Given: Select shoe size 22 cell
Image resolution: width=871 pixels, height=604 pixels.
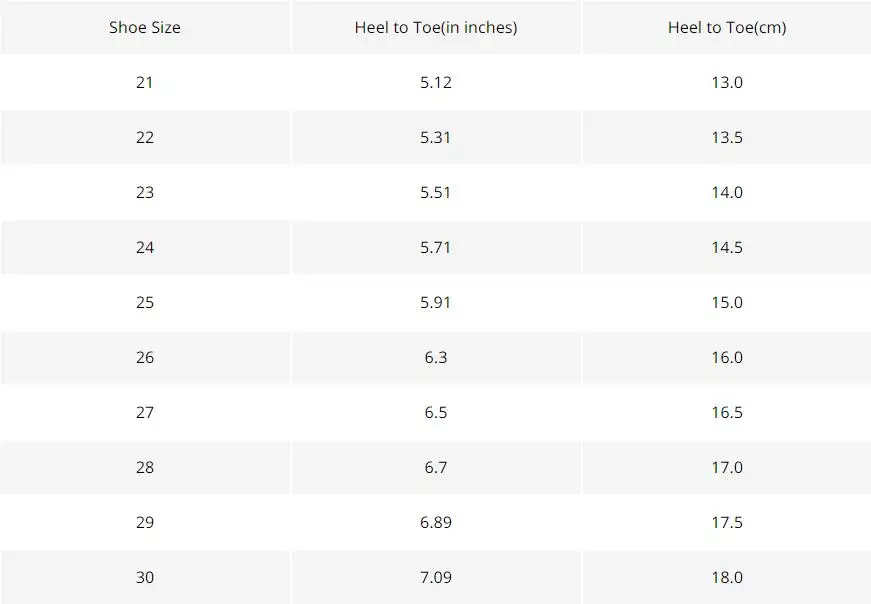Looking at the screenshot, I should coord(144,137).
